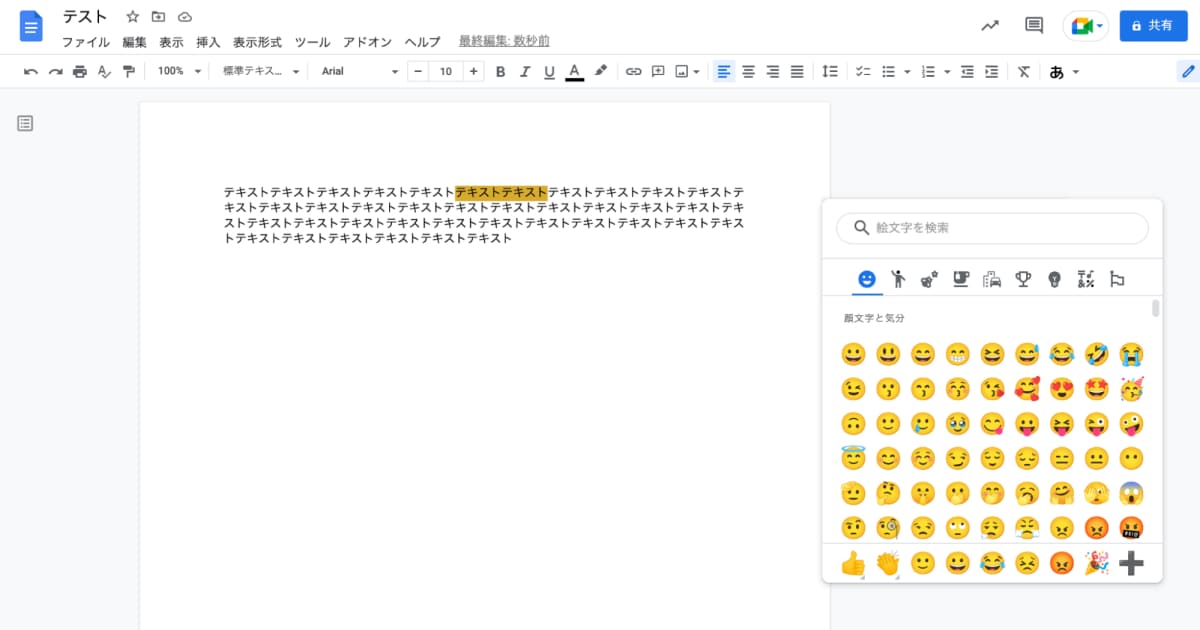Screen dimensions: 1200x630
Task: Clear formatting on selected text
Action: pyautogui.click(x=1023, y=71)
